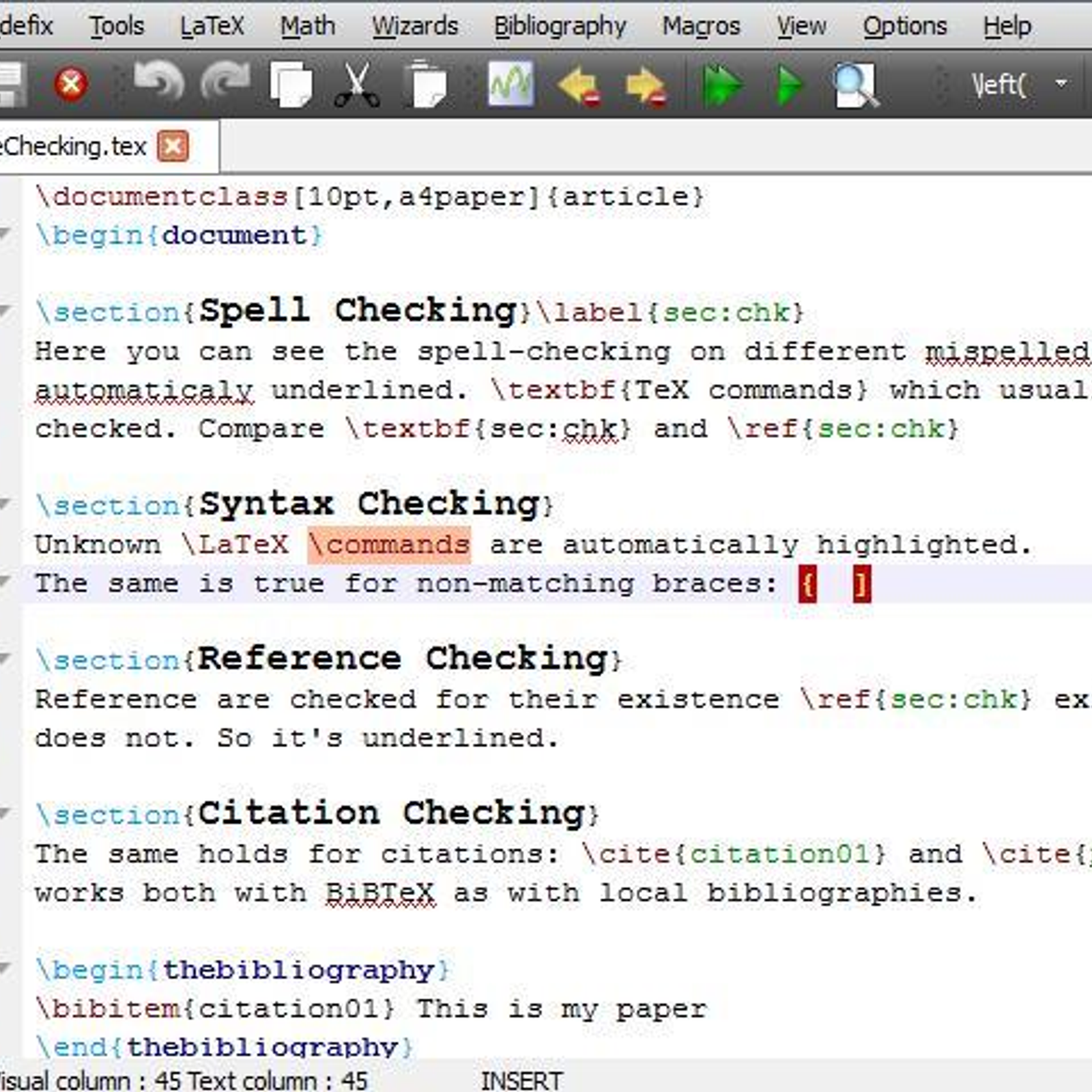Collapse the Syntax Checking section fold
Screen dimensions: 1092x1092
(x=5, y=504)
